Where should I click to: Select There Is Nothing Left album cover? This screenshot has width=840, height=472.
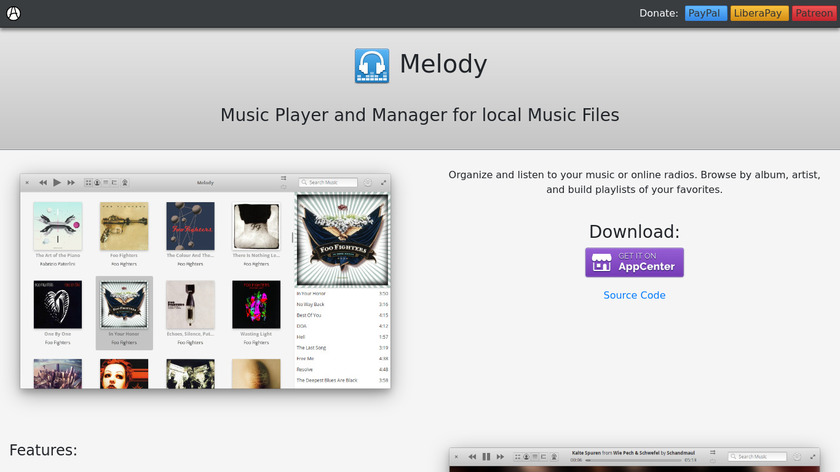pos(256,226)
